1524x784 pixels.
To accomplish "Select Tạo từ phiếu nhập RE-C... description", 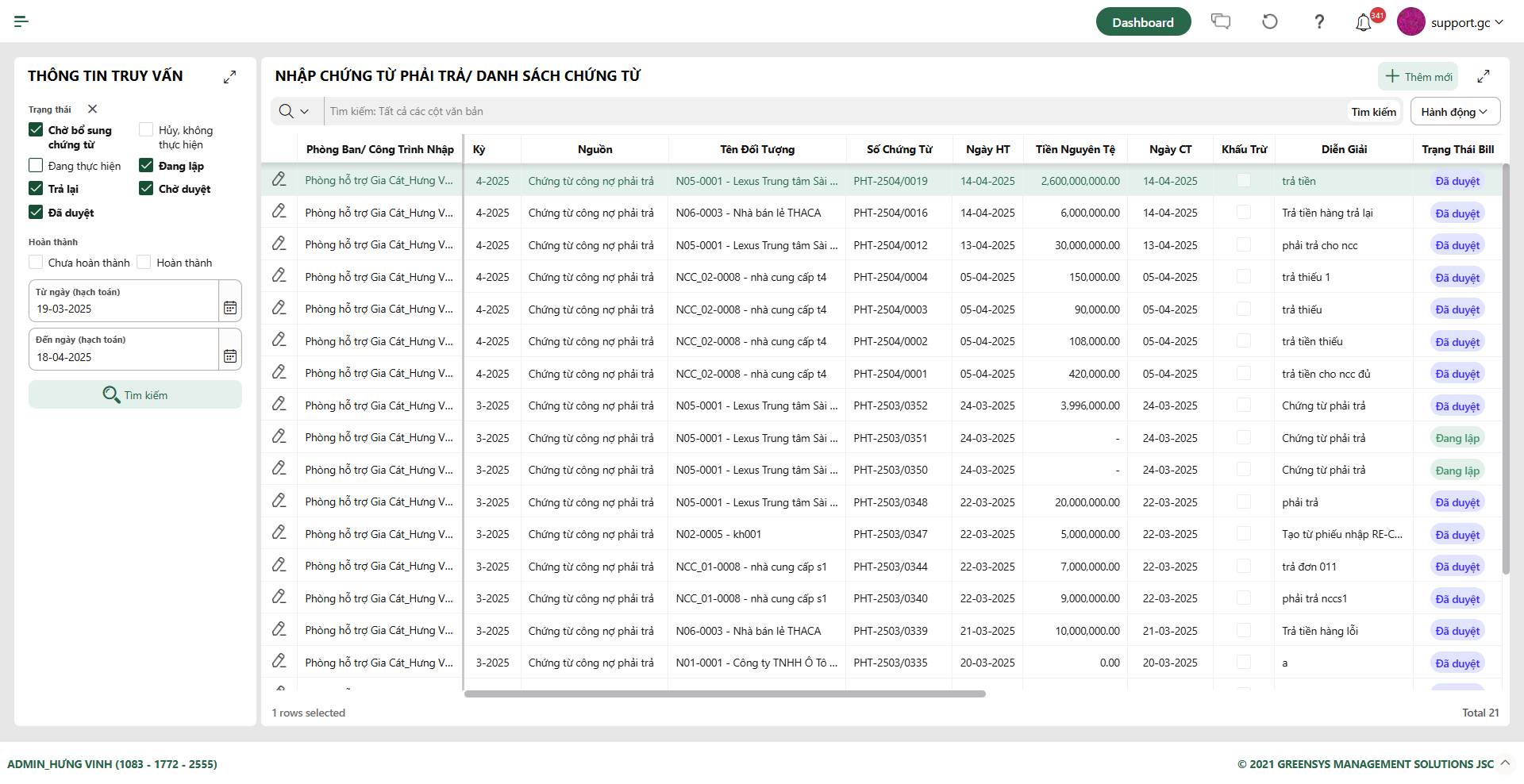I will [x=1344, y=534].
